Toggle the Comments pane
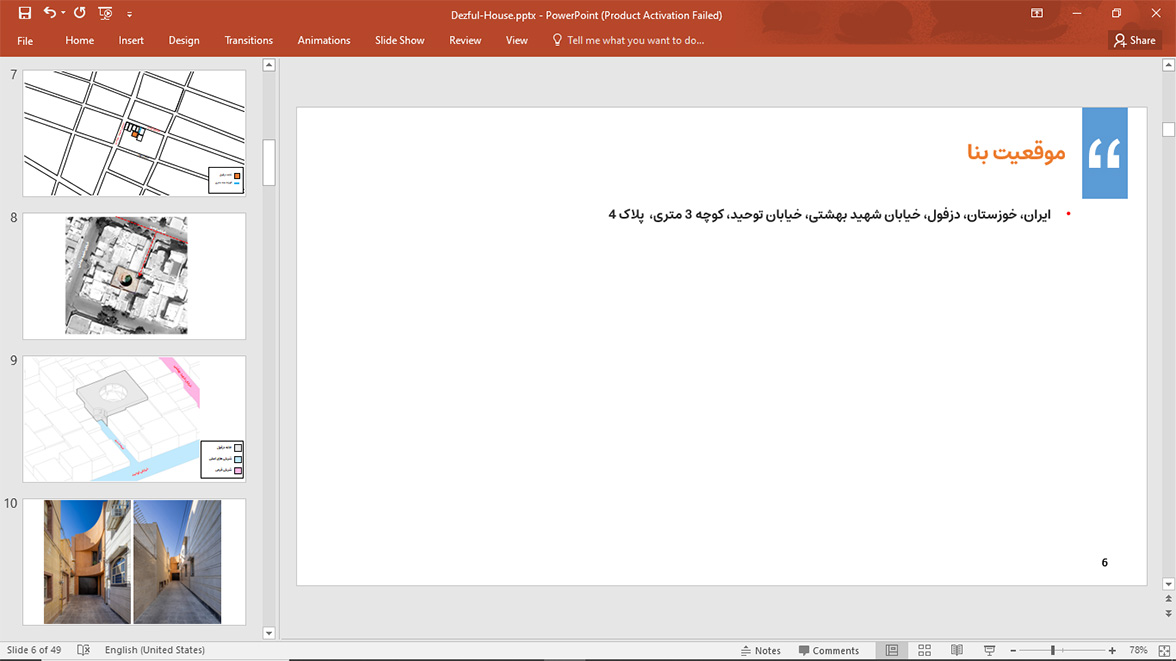The image size is (1176, 661). pos(829,650)
